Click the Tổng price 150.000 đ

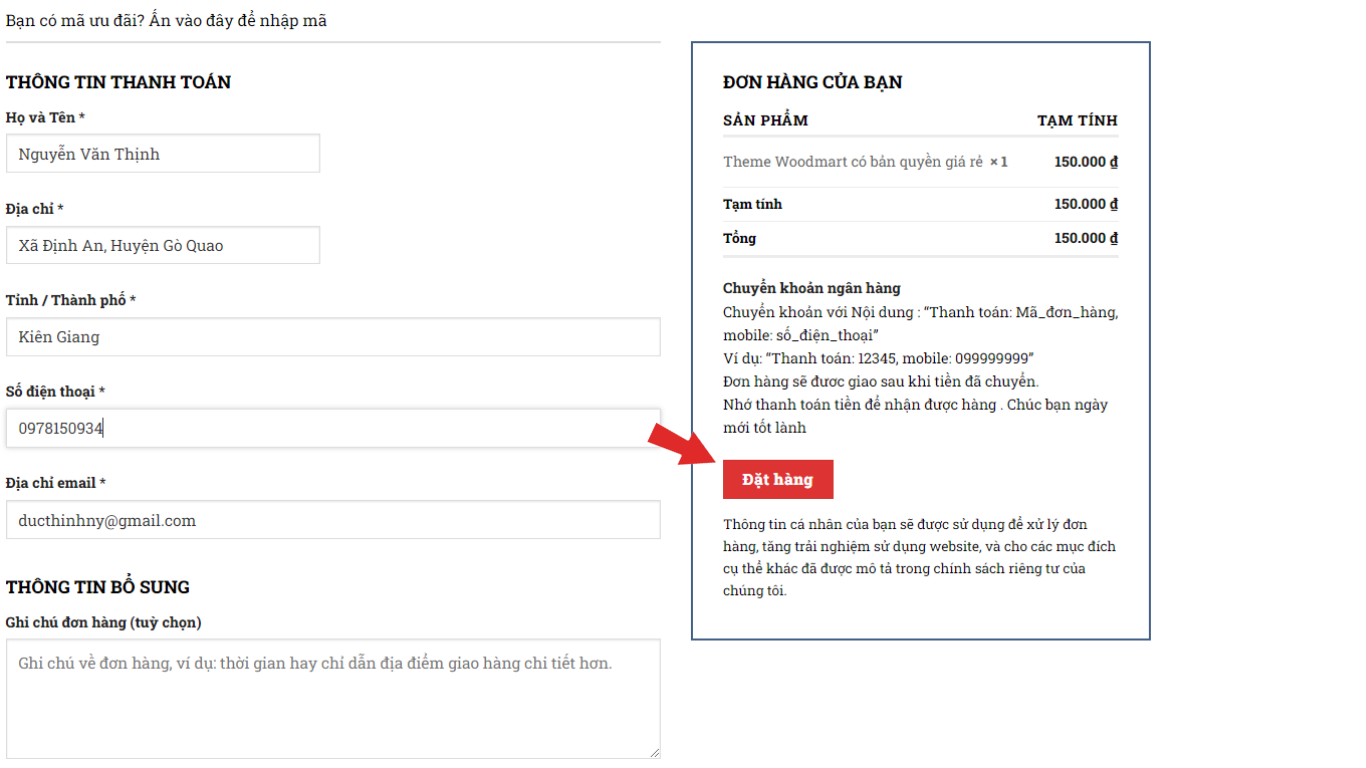[1085, 238]
